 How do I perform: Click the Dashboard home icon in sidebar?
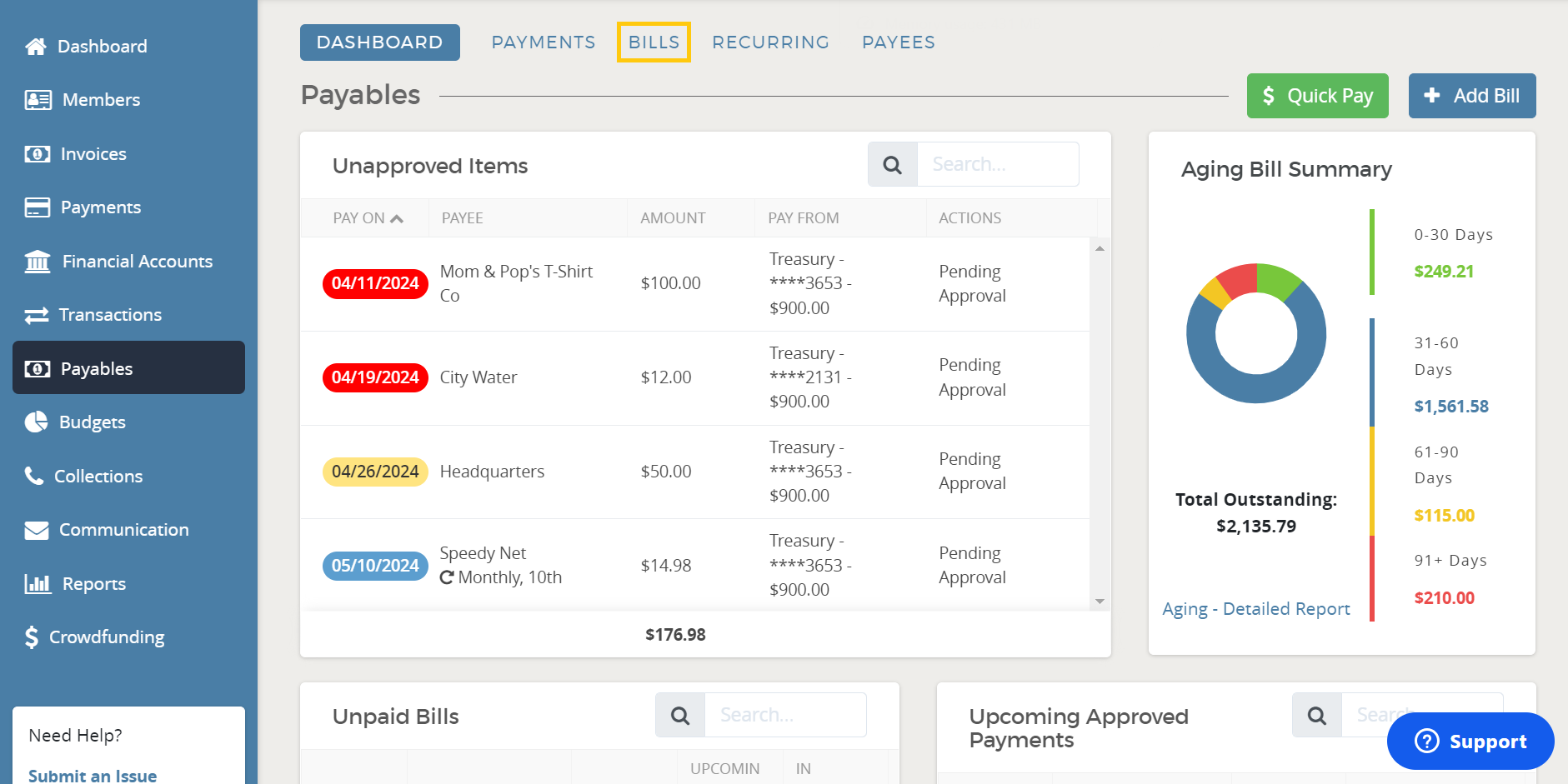click(x=36, y=47)
